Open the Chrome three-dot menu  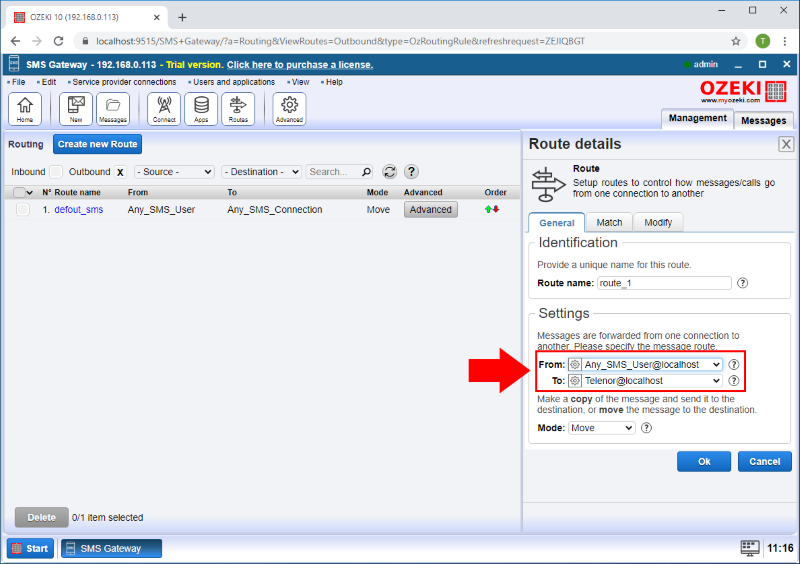coord(785,41)
